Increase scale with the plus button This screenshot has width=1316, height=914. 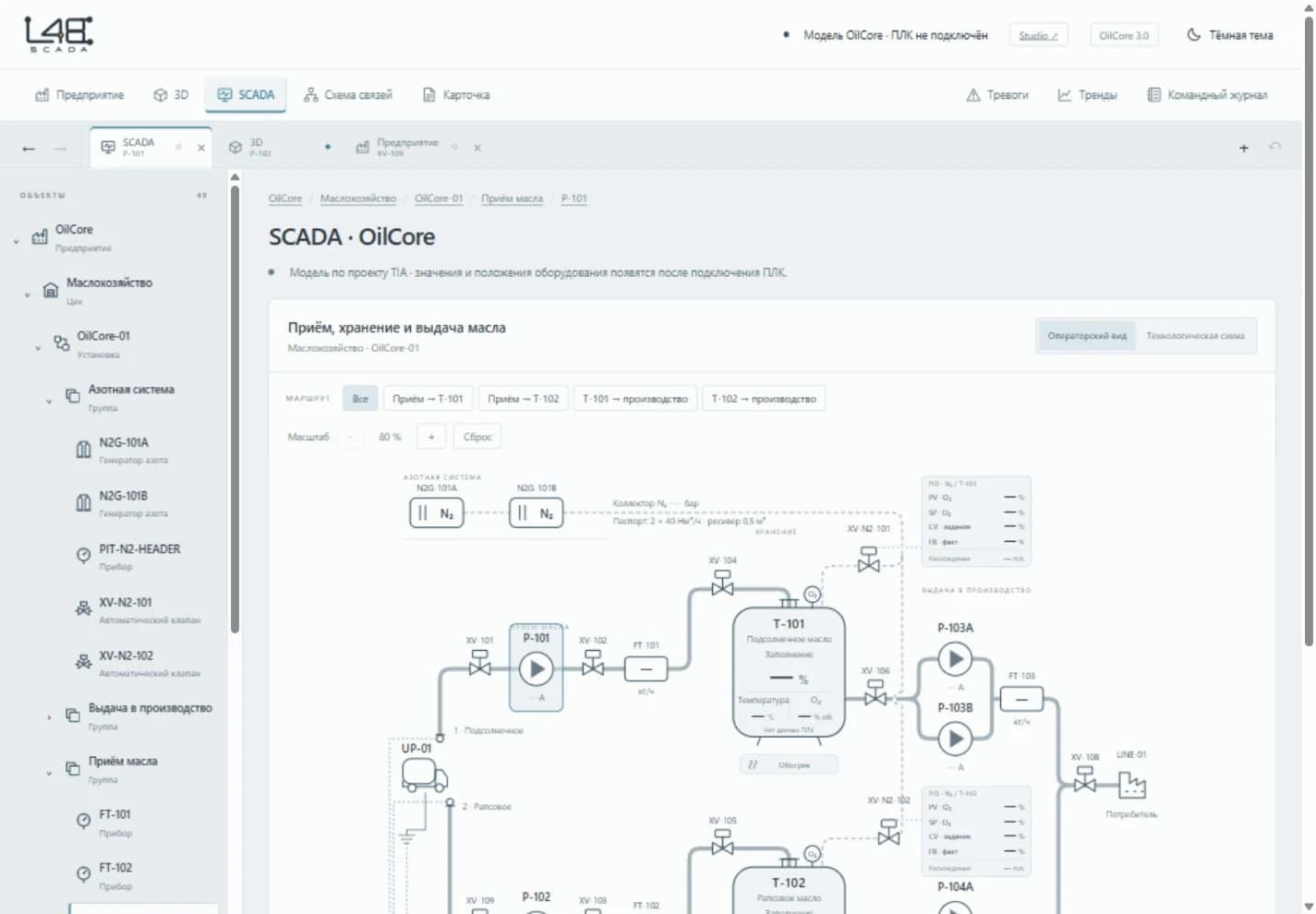click(431, 437)
